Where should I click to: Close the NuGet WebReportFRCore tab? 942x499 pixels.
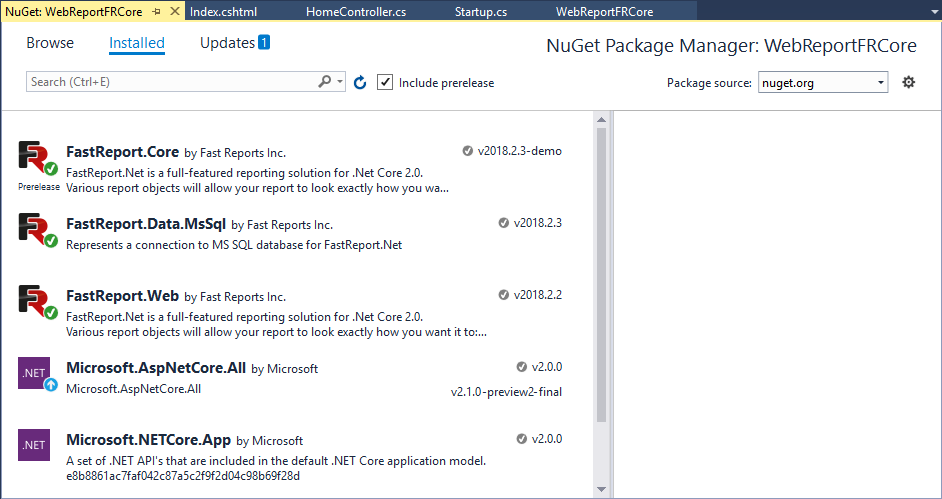coord(175,11)
